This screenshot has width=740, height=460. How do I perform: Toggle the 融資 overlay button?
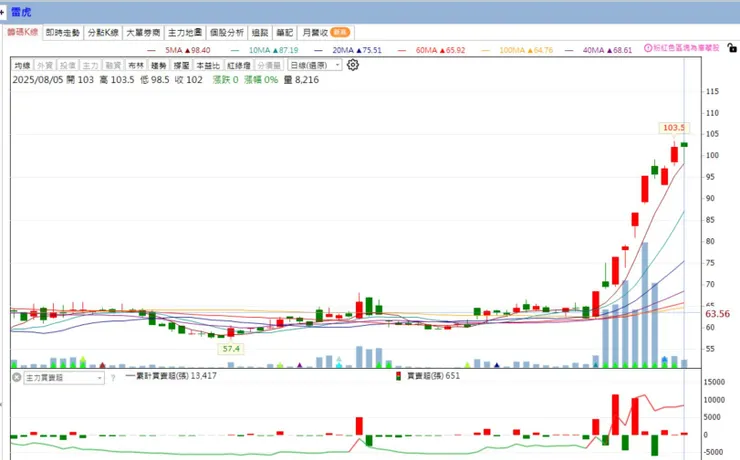pos(113,66)
